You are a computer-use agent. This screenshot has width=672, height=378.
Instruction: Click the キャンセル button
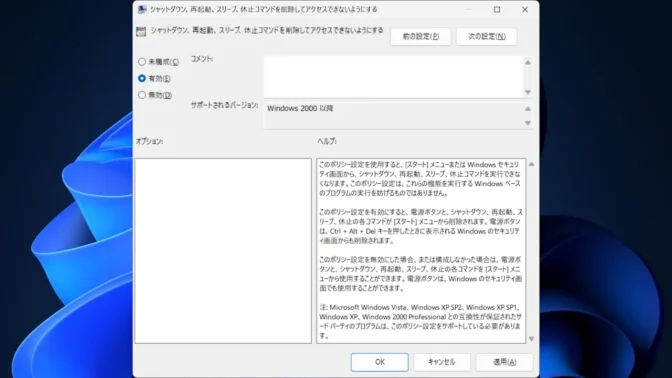point(441,362)
